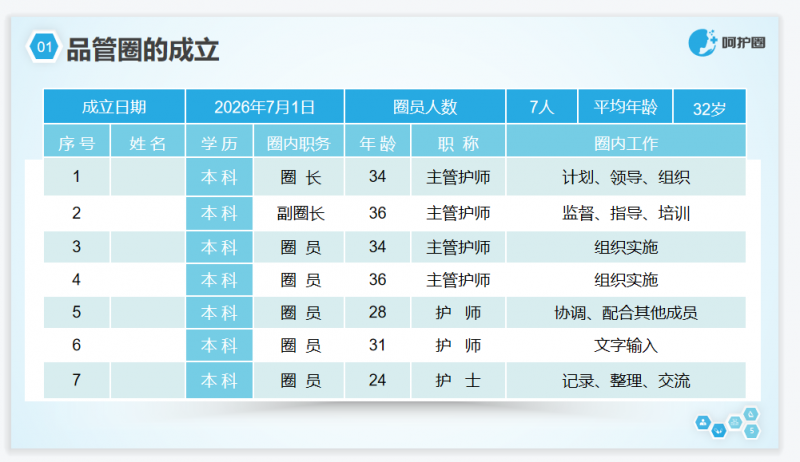Click 主管护师 in the 副圈长 row
This screenshot has height=462, width=800.
tap(458, 213)
